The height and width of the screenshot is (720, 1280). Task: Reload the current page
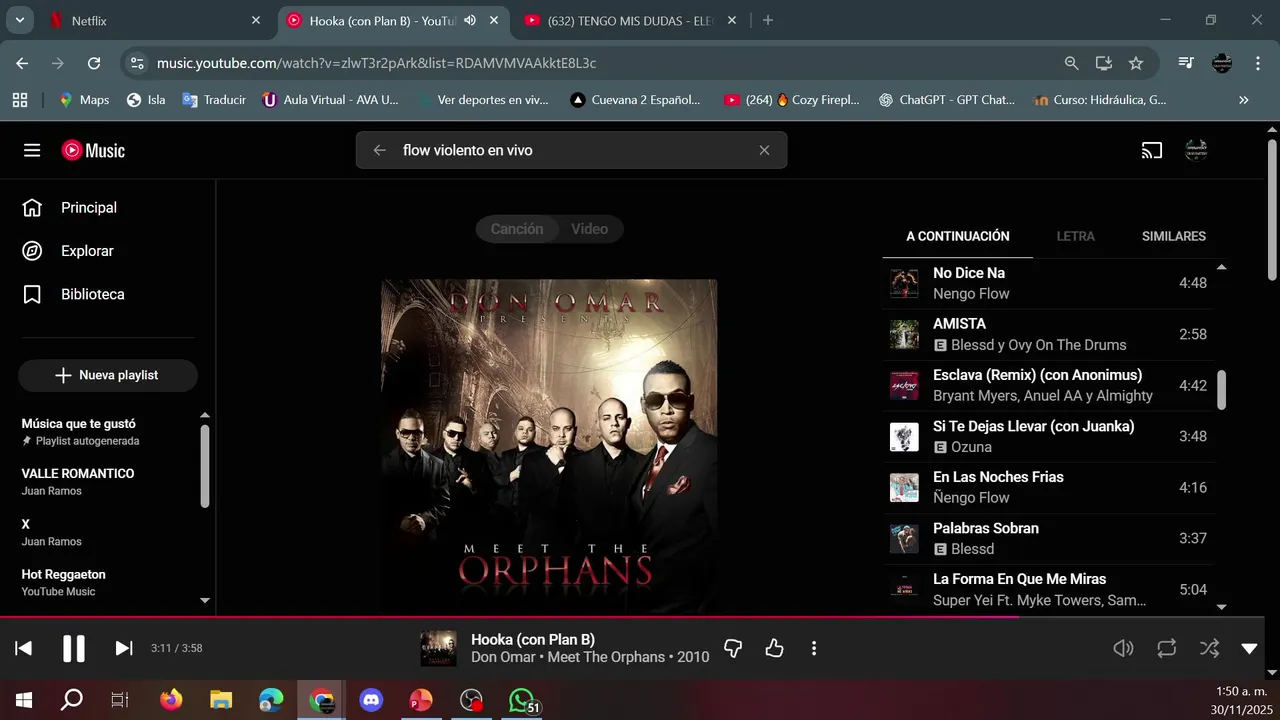(94, 63)
